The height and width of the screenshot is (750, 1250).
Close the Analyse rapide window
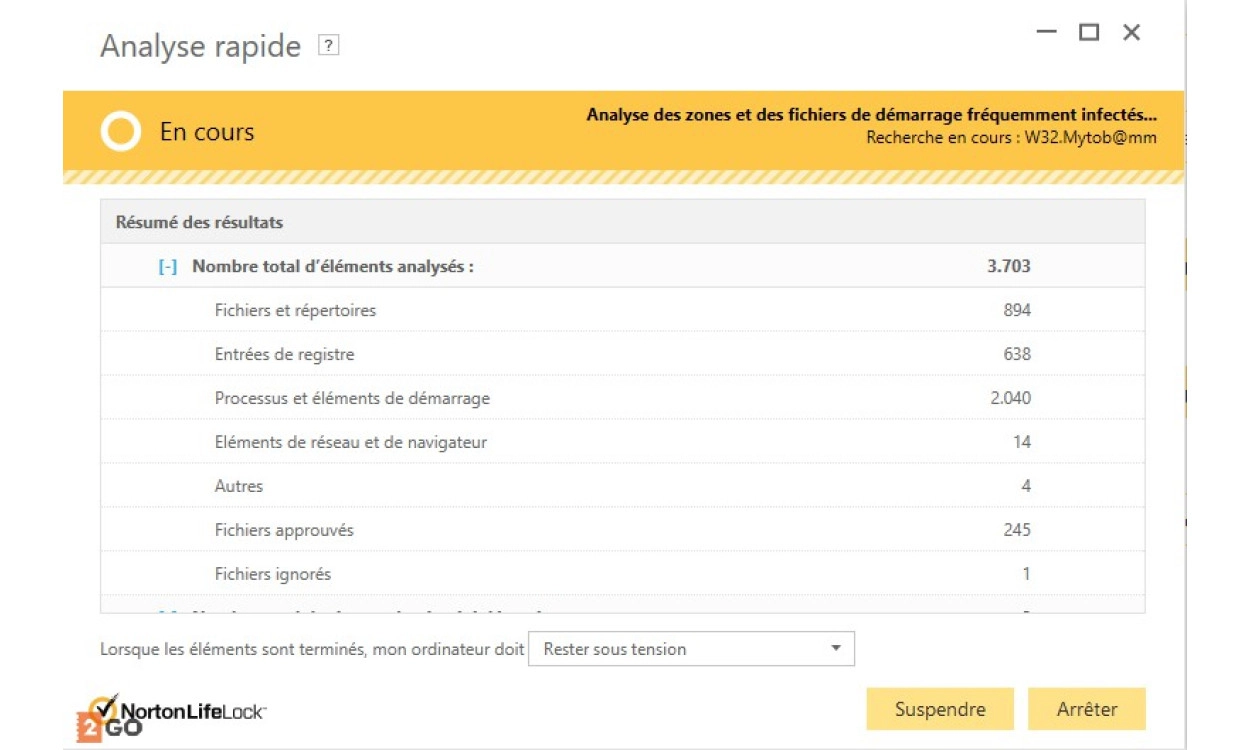click(1131, 33)
